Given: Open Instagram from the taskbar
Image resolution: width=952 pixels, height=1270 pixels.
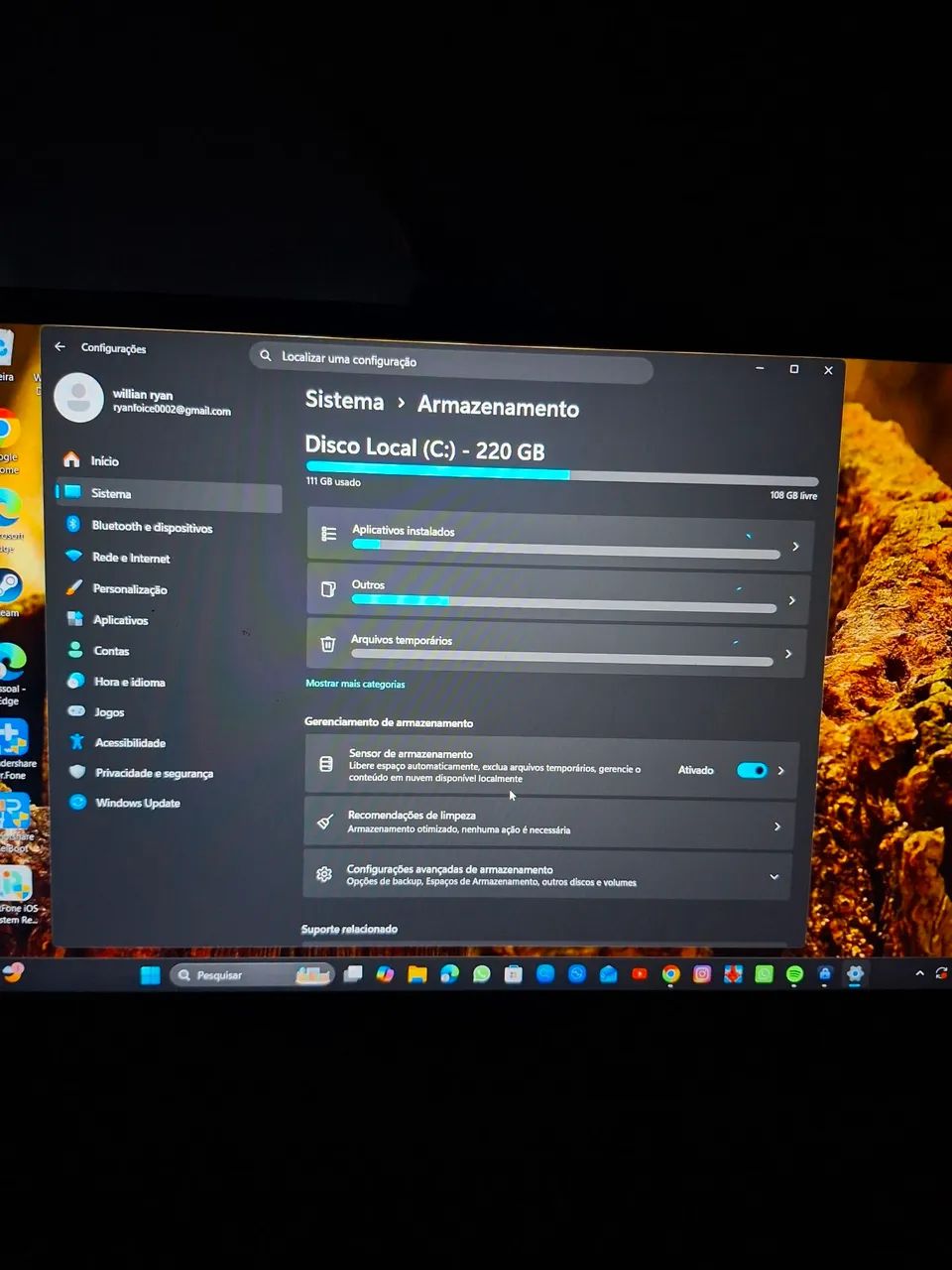Looking at the screenshot, I should (702, 974).
